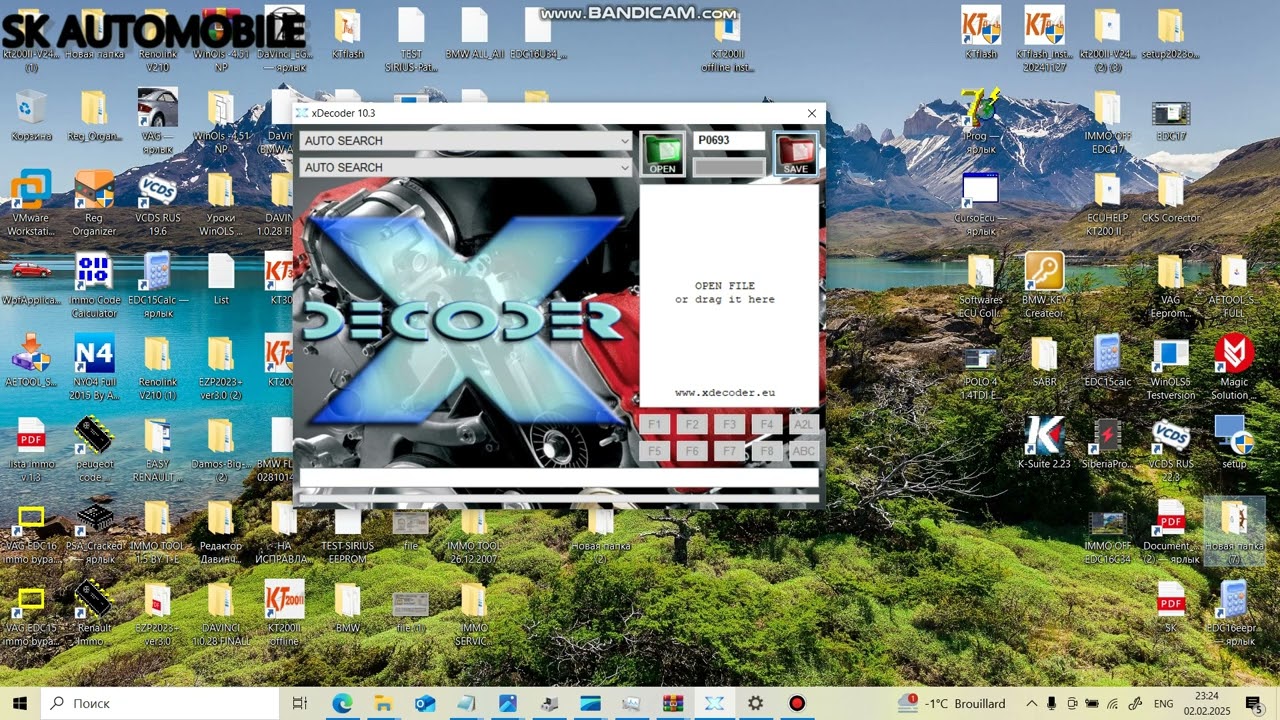
Task: Select VAG EDC16 immo bypass shortcut
Action: pos(31,532)
